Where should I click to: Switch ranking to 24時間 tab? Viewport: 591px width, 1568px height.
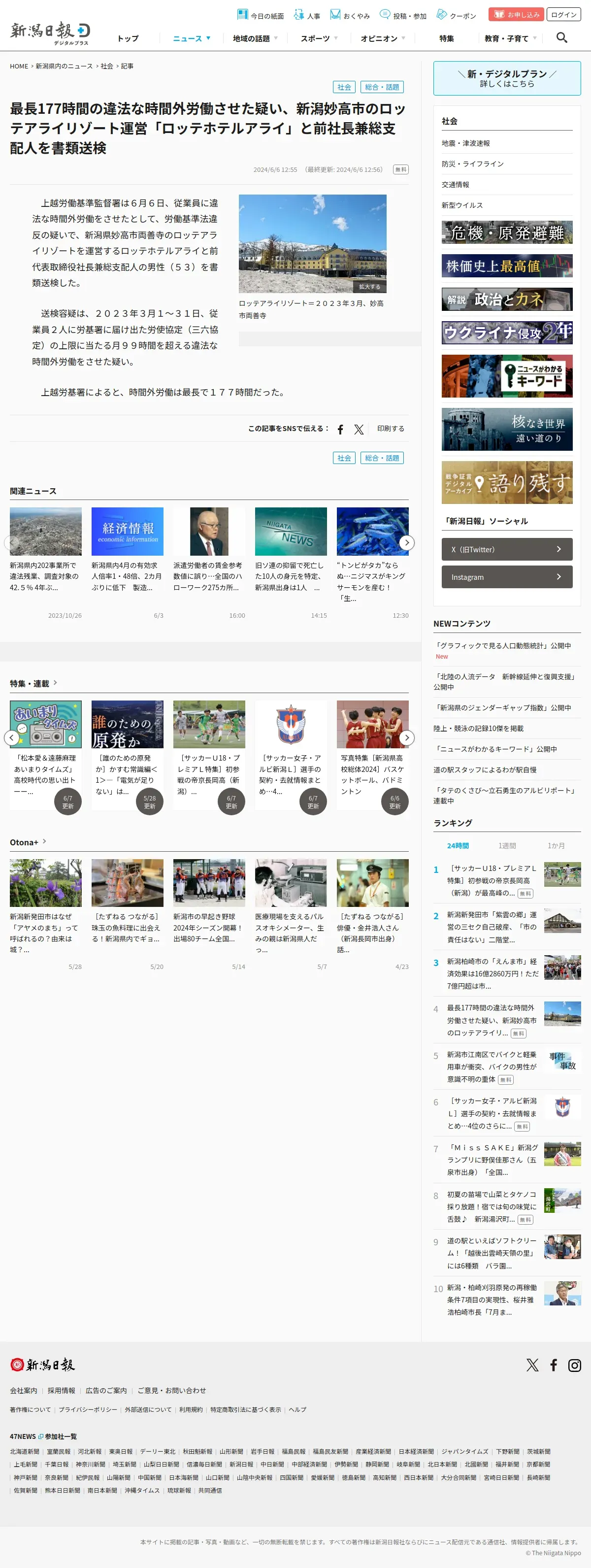458,845
